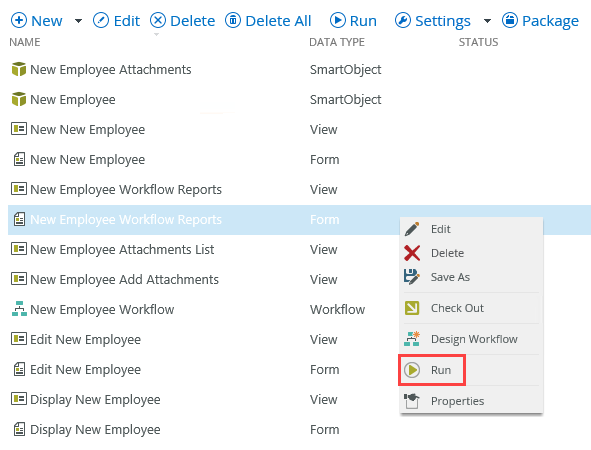
Task: Open the Settings dropdown arrow
Action: click(x=487, y=21)
